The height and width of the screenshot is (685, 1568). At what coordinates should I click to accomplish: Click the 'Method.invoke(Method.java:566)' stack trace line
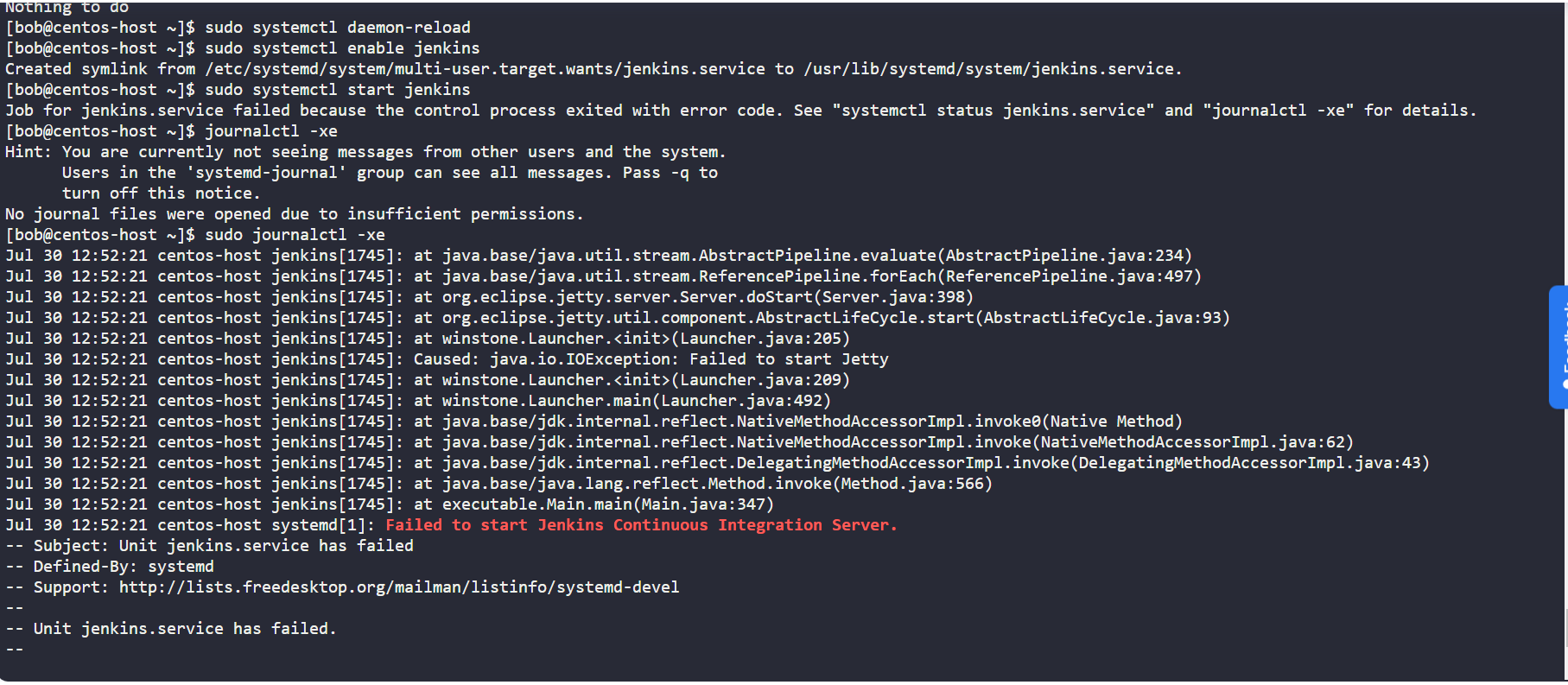click(716, 484)
